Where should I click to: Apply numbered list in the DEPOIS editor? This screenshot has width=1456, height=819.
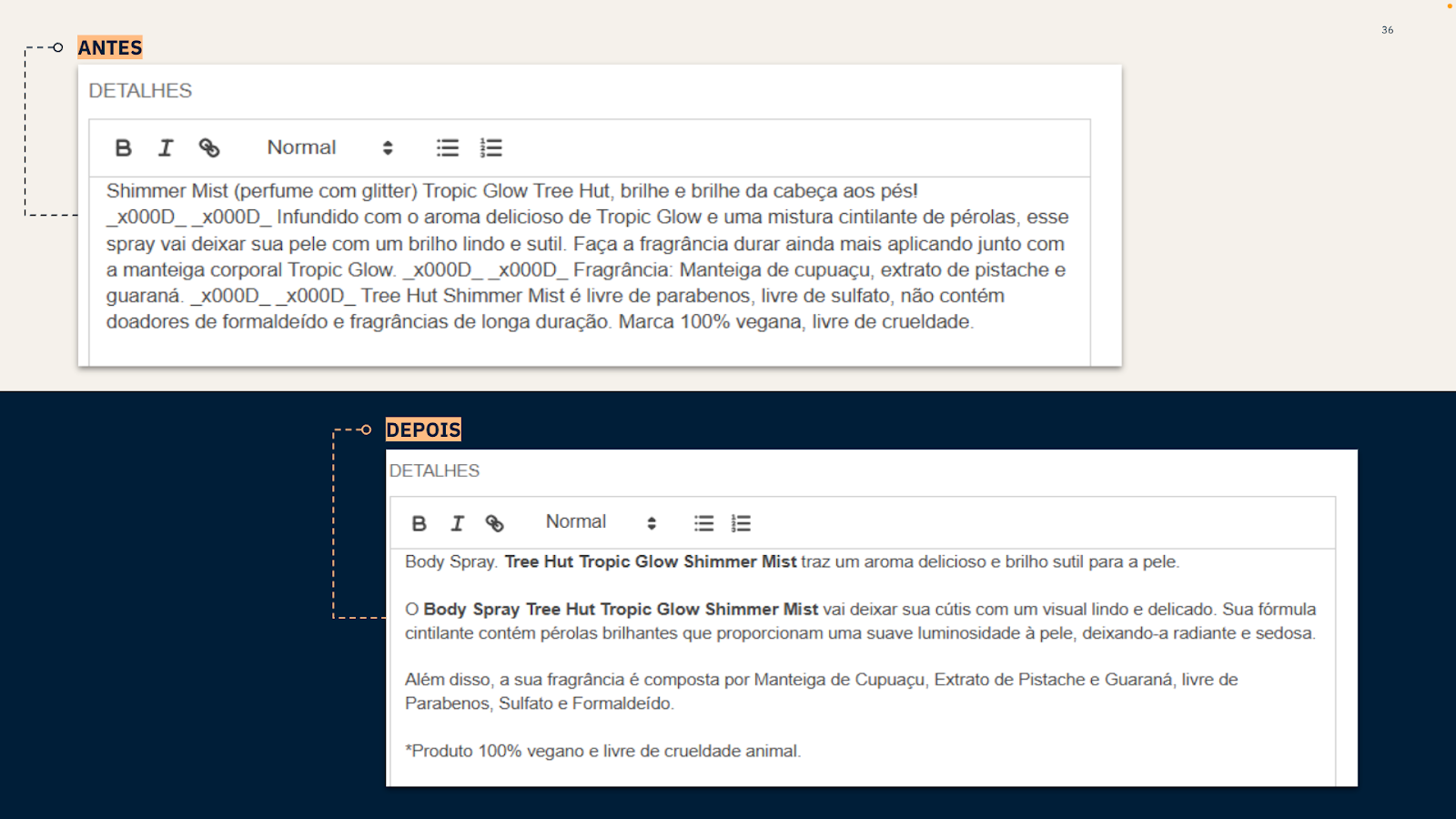tap(742, 523)
